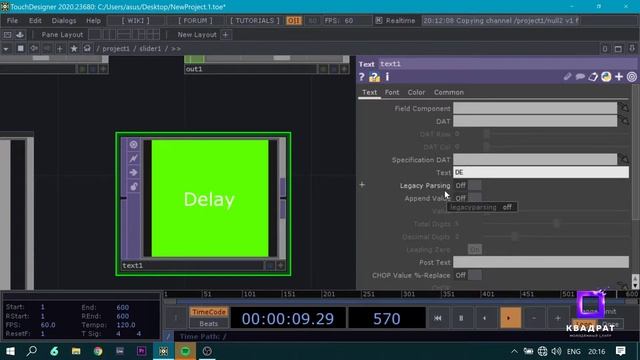
Task: Open path bar dropdown arrow
Action: click(6, 49)
